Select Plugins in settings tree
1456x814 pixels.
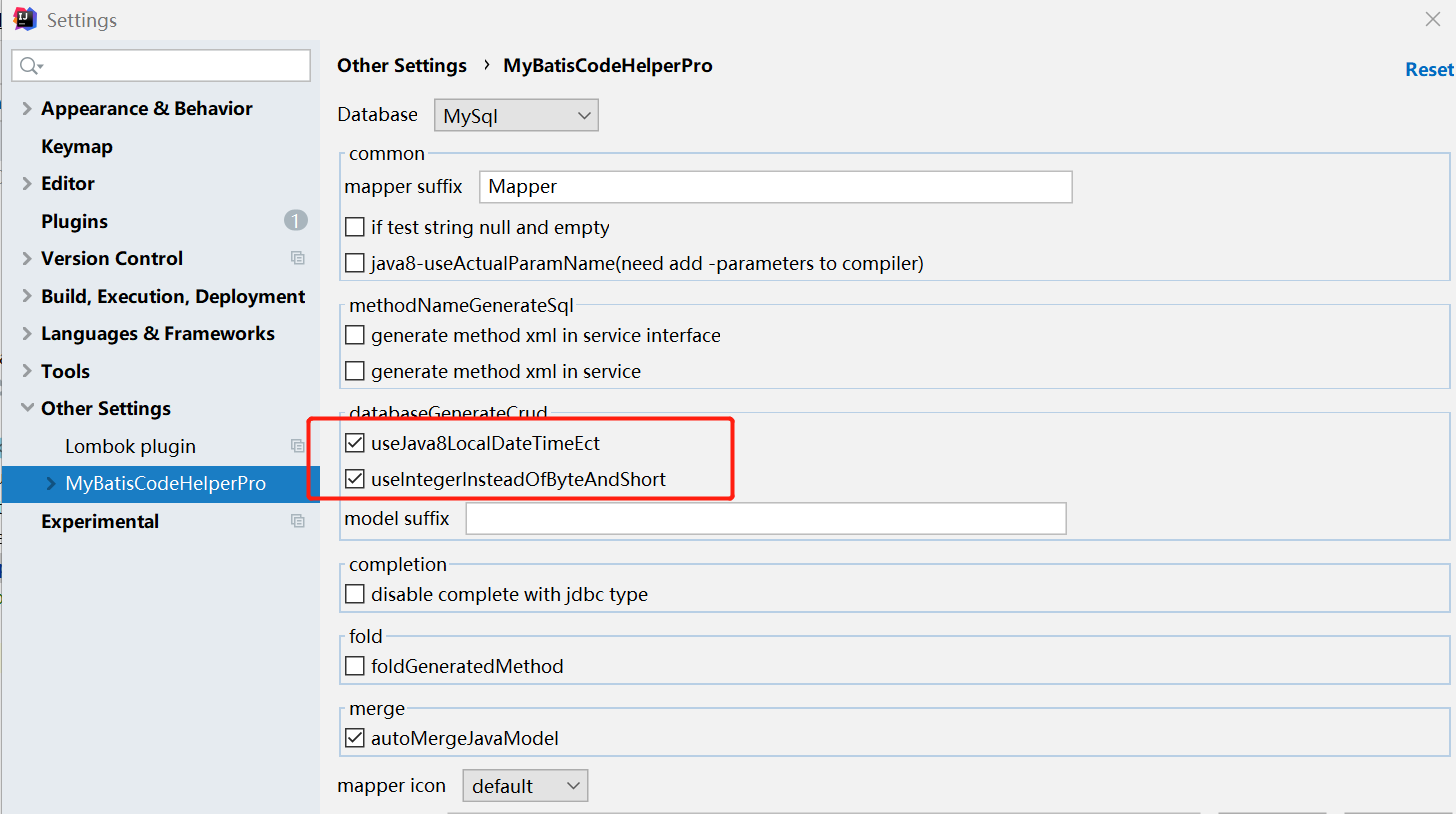(x=74, y=221)
